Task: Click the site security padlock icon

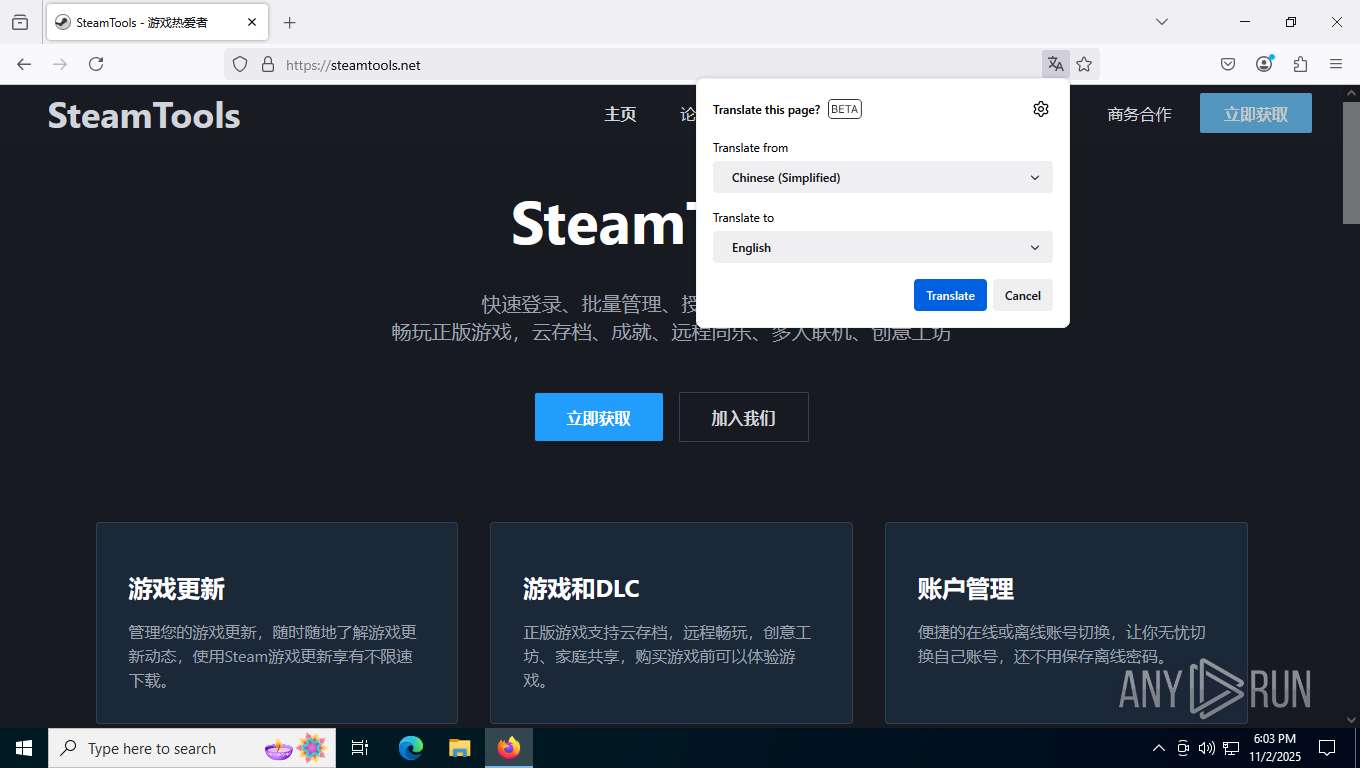Action: tap(267, 64)
